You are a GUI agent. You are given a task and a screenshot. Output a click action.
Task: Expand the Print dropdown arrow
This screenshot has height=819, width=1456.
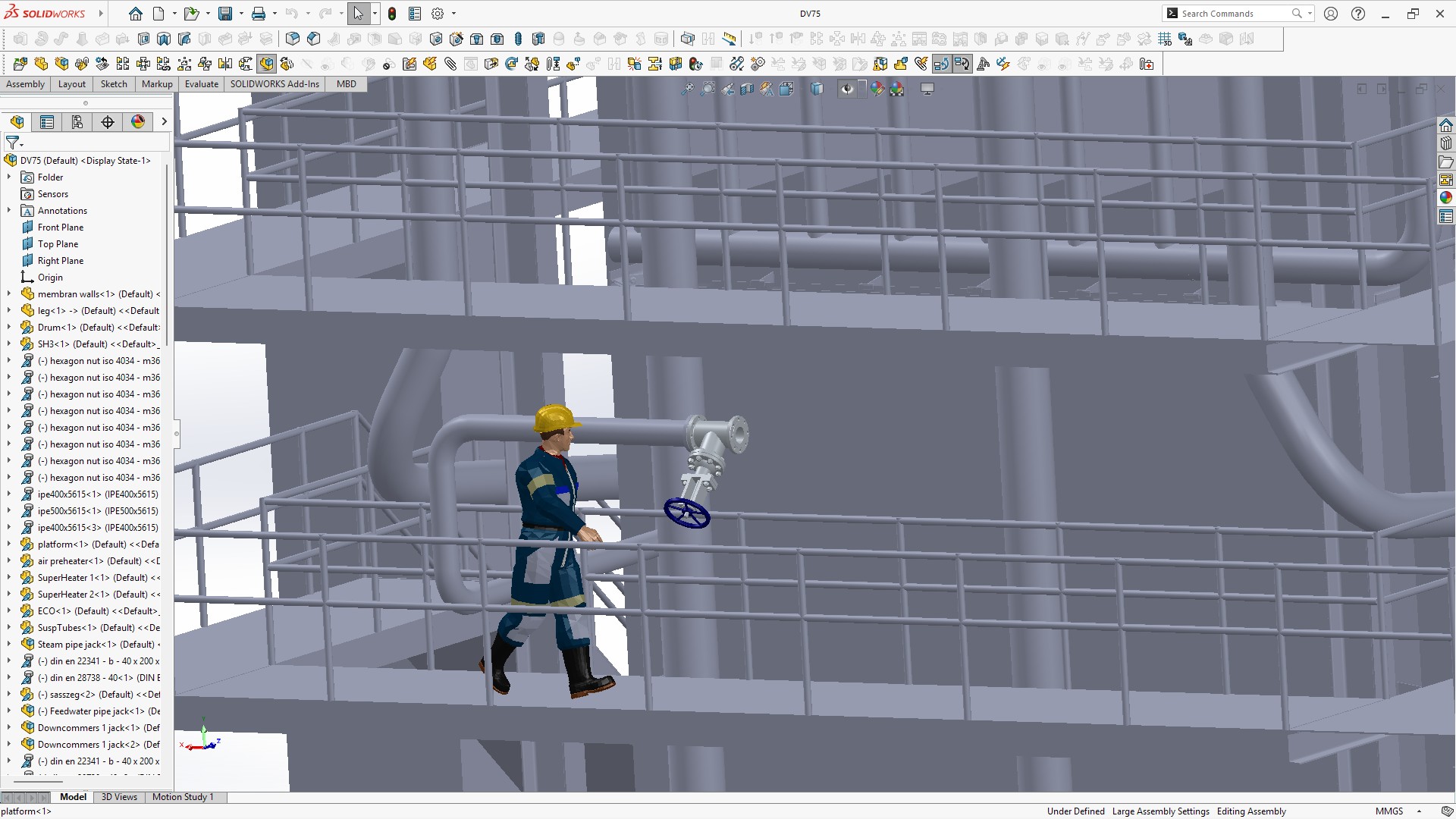(275, 14)
